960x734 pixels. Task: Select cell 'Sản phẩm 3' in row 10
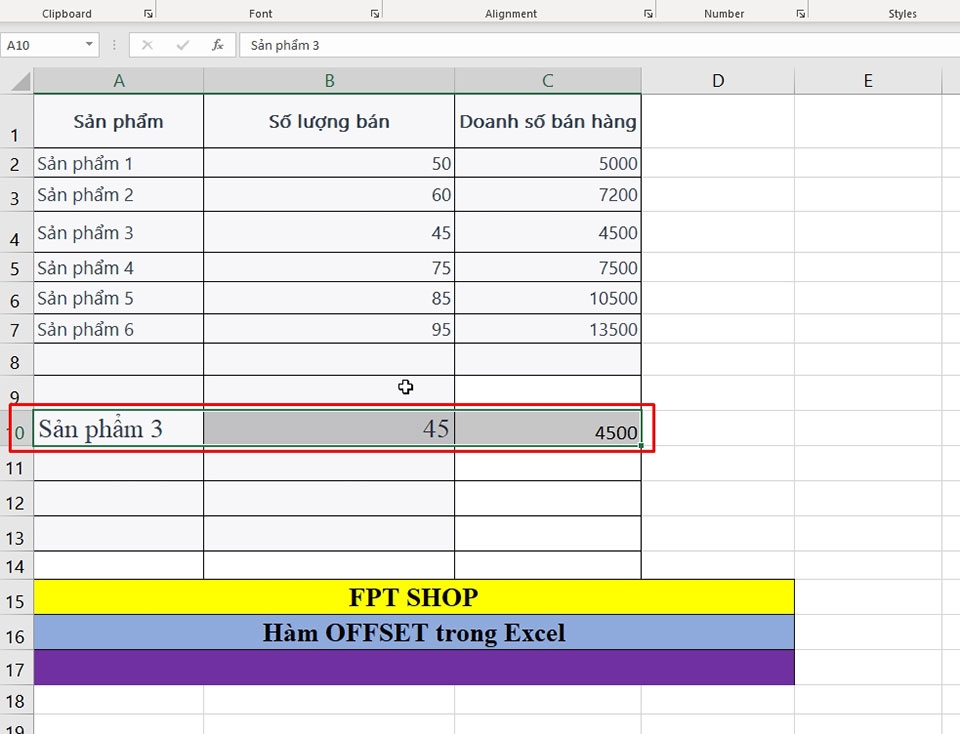[x=119, y=429]
